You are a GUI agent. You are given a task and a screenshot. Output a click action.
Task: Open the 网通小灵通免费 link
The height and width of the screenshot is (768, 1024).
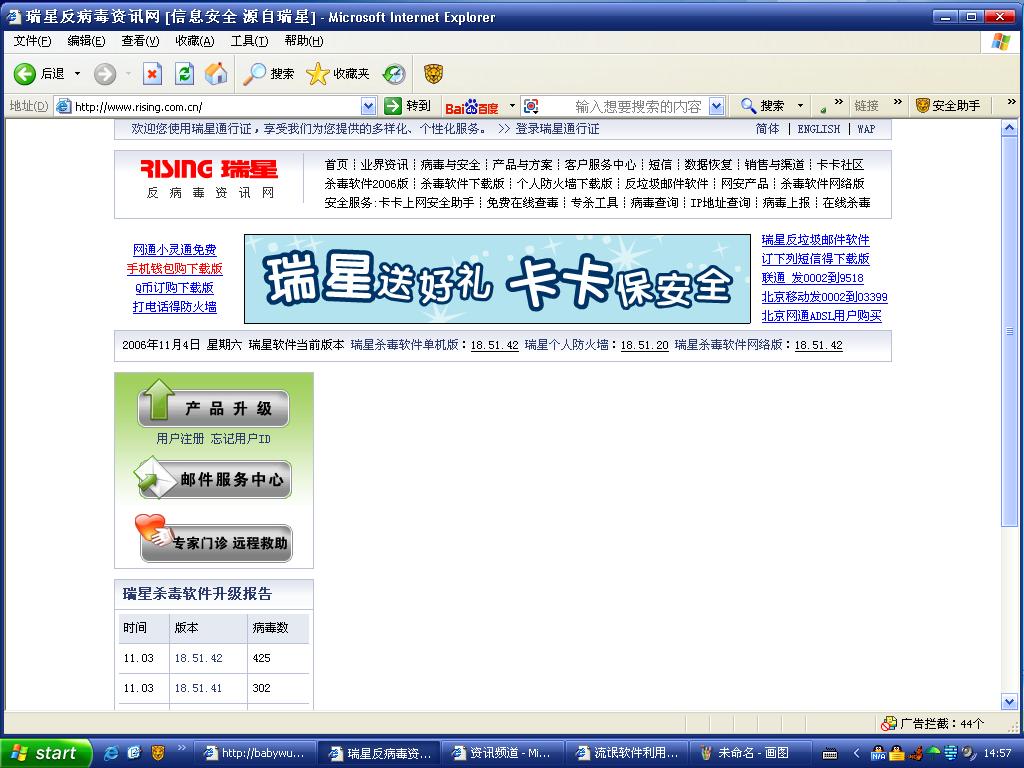[174, 249]
